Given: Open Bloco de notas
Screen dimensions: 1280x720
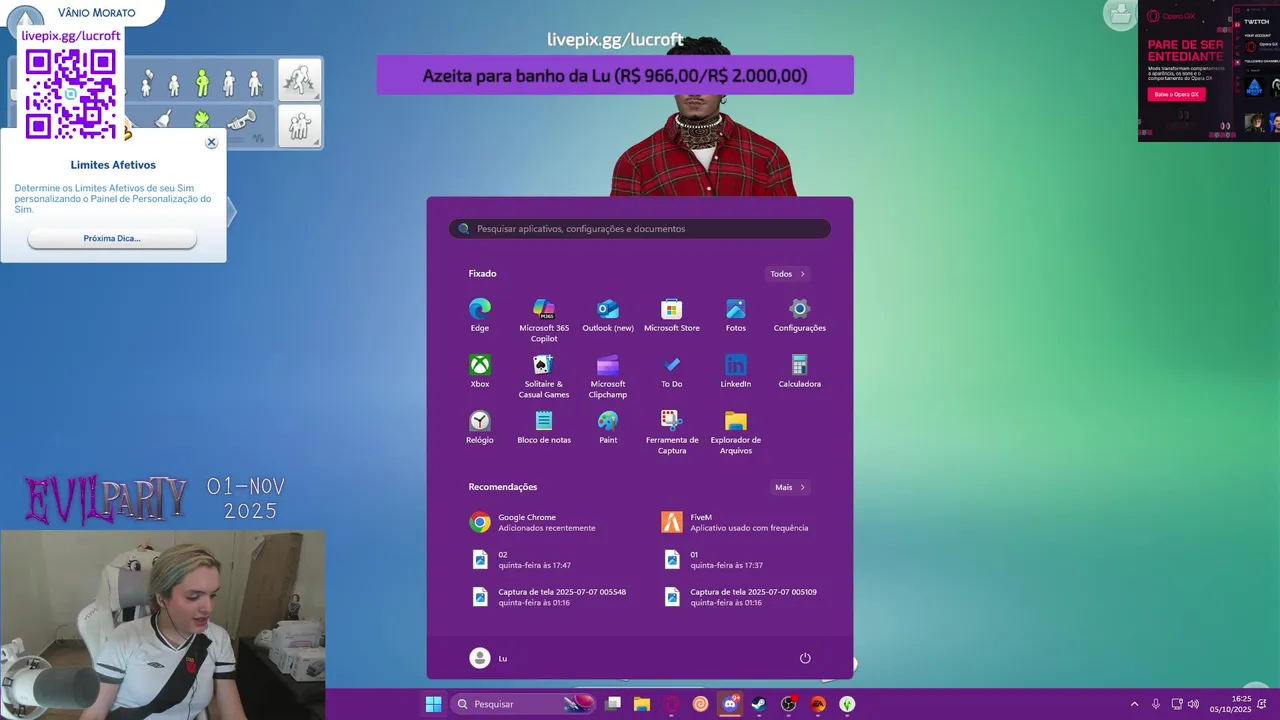Looking at the screenshot, I should [x=544, y=427].
